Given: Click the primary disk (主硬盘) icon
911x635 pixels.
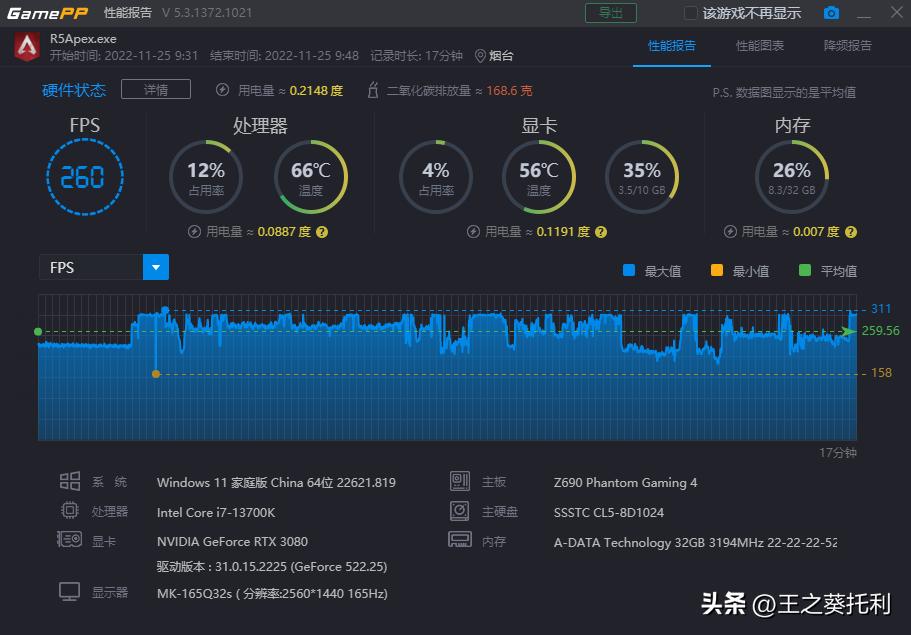Looking at the screenshot, I should click(x=459, y=512).
